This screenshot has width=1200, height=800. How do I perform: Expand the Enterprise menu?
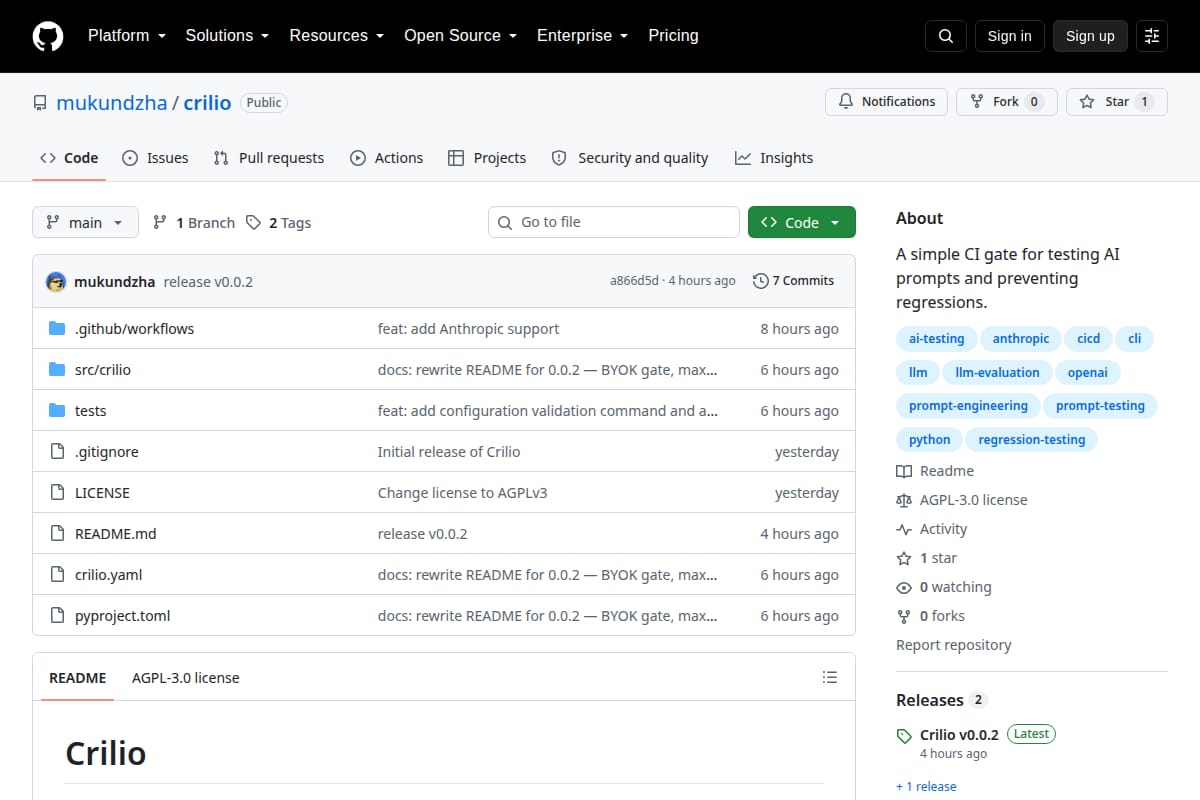click(x=582, y=35)
